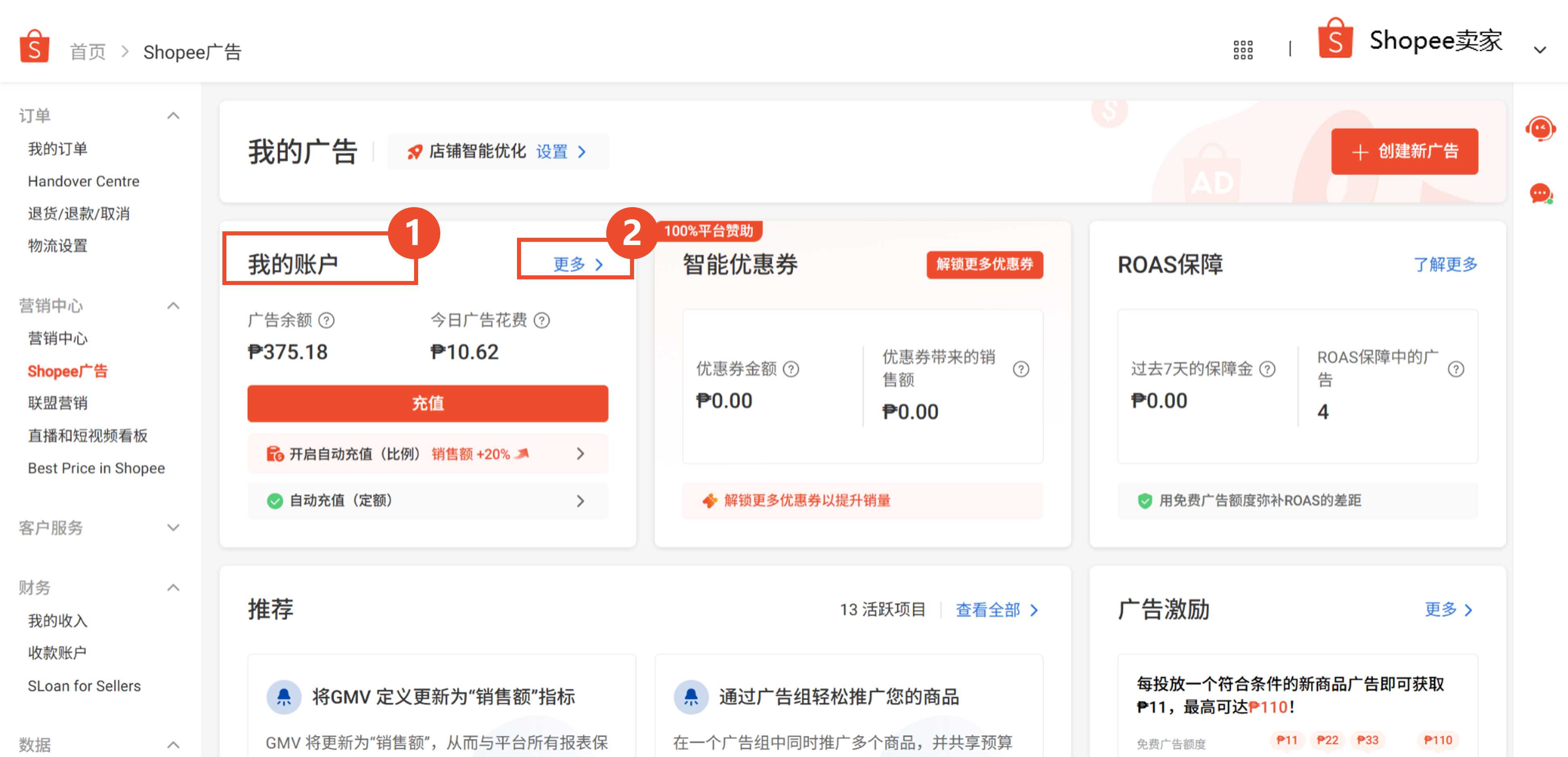Collapse the 订单 sidebar section
1568x757 pixels.
pos(174,116)
